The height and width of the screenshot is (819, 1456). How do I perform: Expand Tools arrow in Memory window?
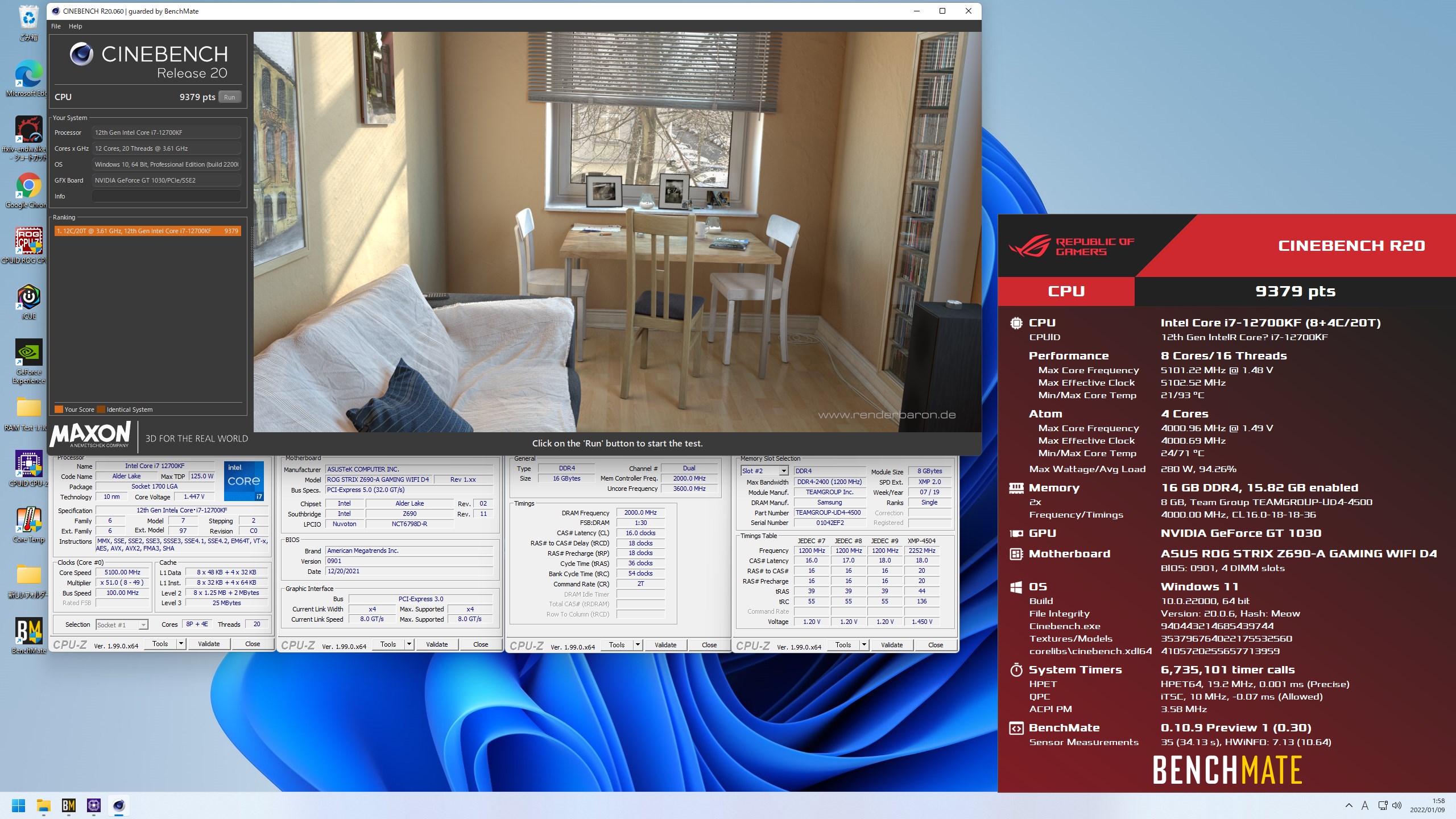[638, 645]
